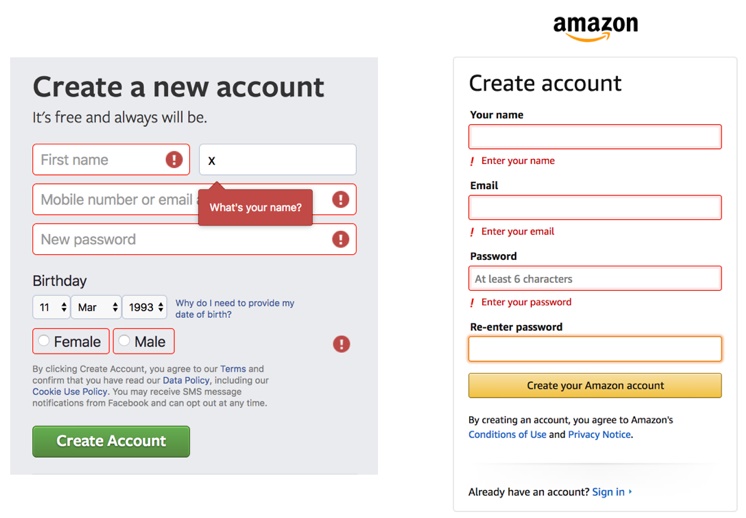This screenshot has width=746, height=518.
Task: Click the Re-enter password field
Action: pos(595,349)
